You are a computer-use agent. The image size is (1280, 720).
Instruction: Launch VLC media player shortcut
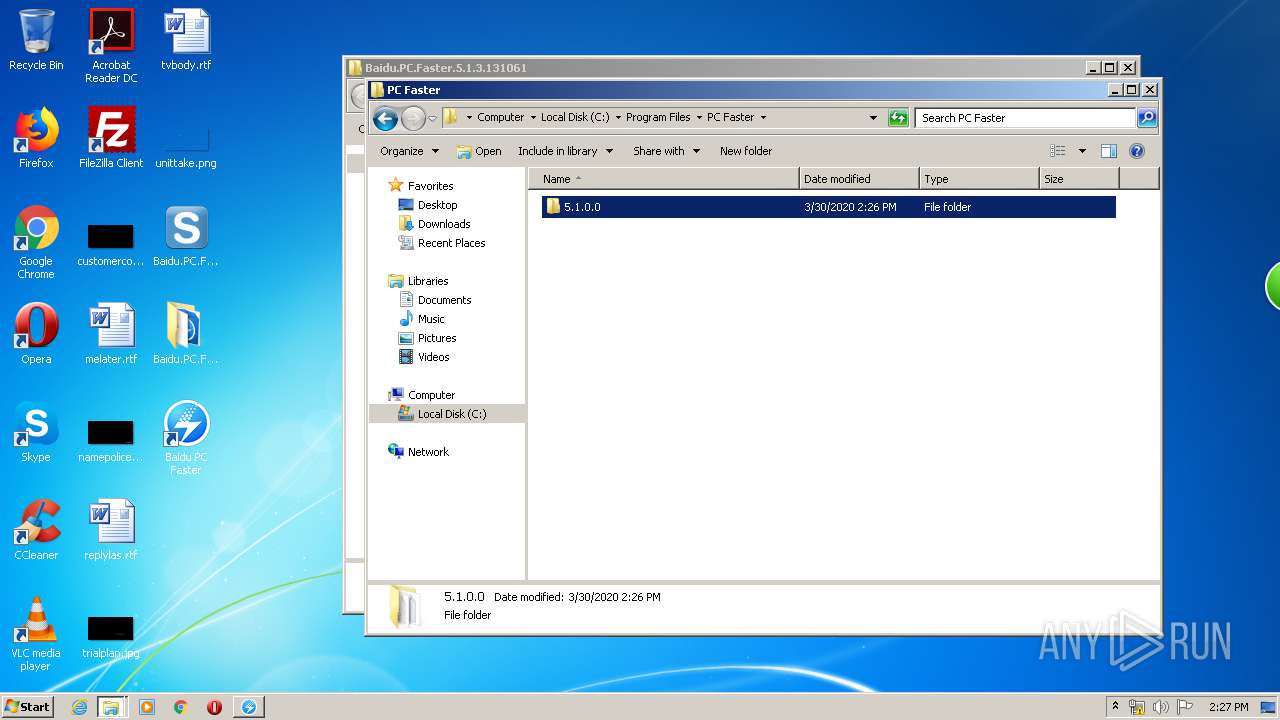[x=36, y=634]
